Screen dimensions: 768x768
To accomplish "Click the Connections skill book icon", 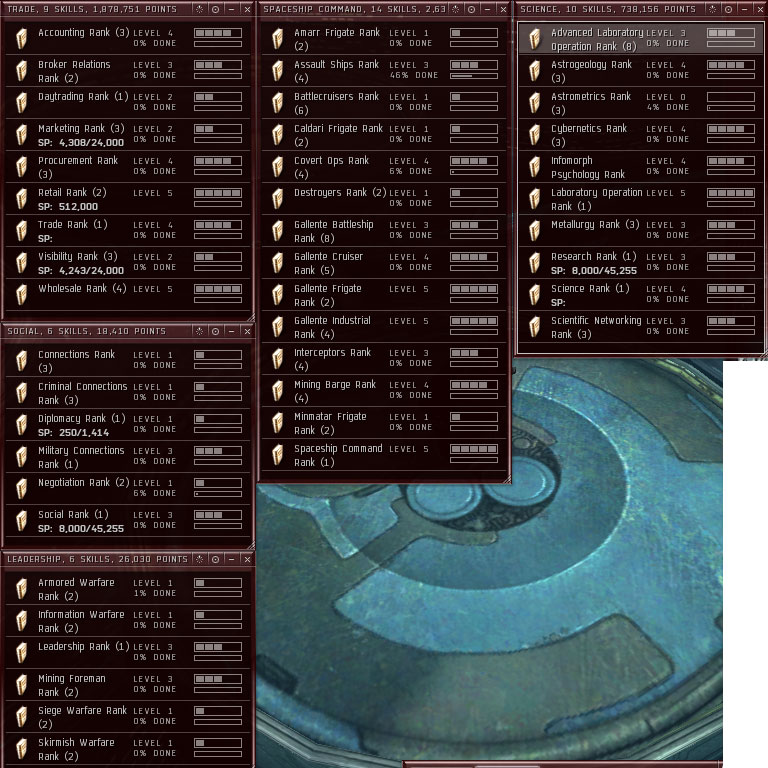I will 21,360.
